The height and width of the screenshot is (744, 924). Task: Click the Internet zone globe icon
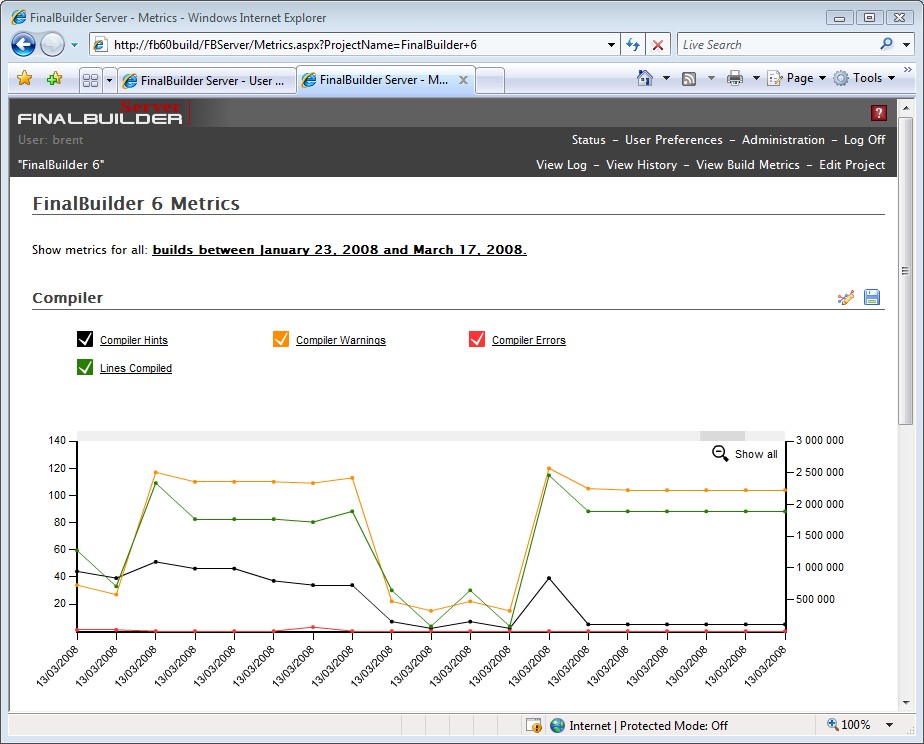[557, 725]
